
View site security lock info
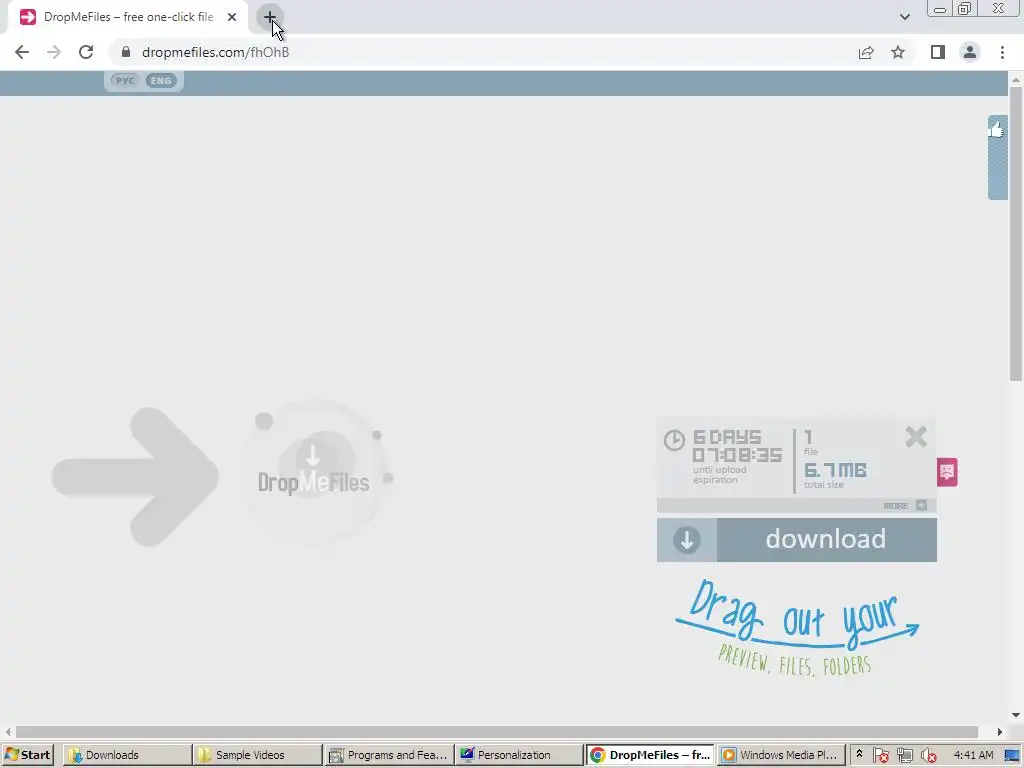pos(126,52)
